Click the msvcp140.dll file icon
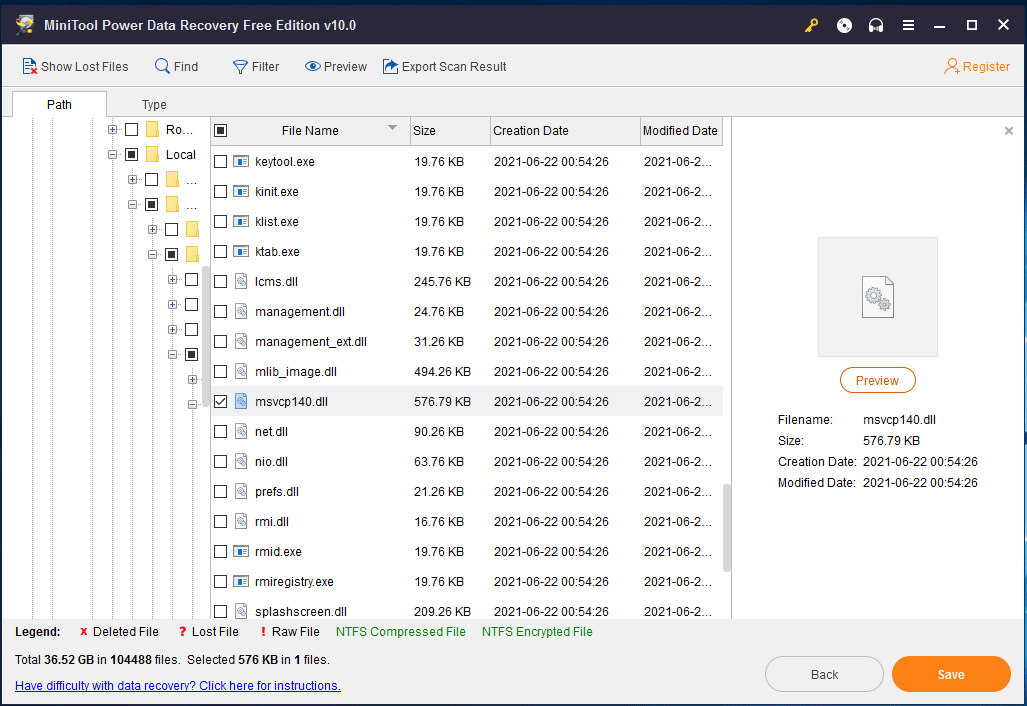The image size is (1027, 706). pyautogui.click(x=241, y=401)
